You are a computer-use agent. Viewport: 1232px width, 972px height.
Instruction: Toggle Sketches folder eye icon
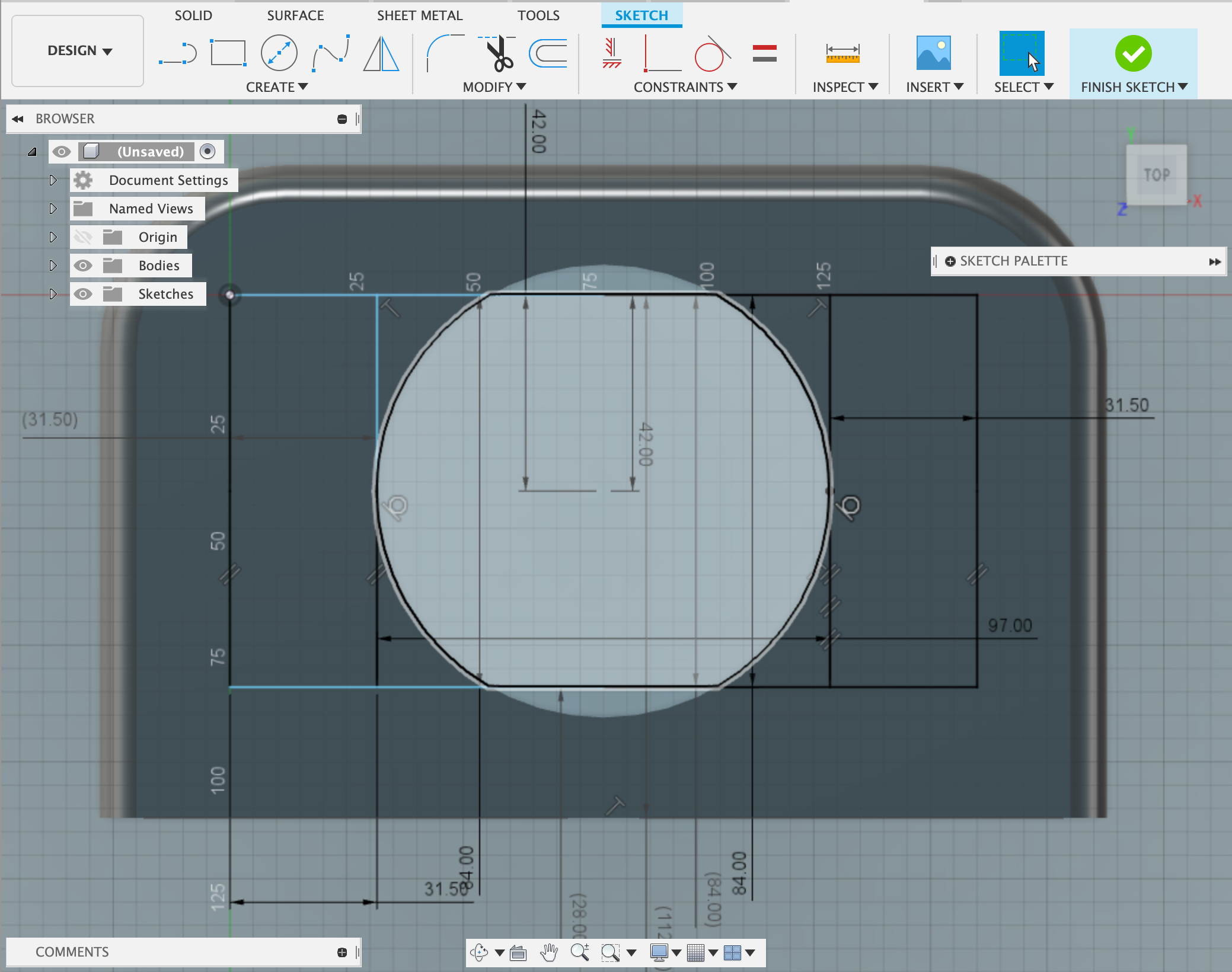coord(83,294)
